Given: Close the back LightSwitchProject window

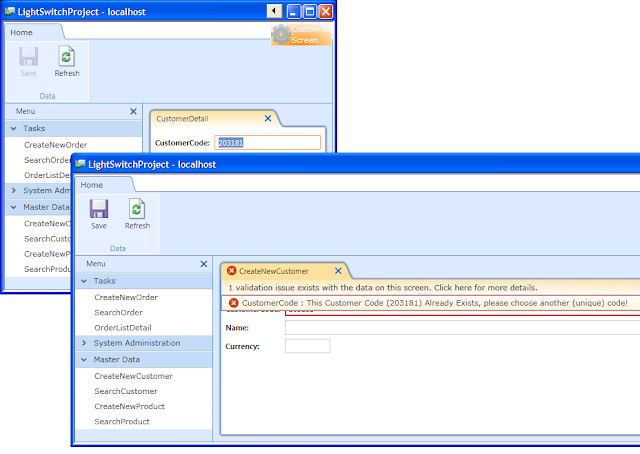Looking at the screenshot, I should 326,11.
